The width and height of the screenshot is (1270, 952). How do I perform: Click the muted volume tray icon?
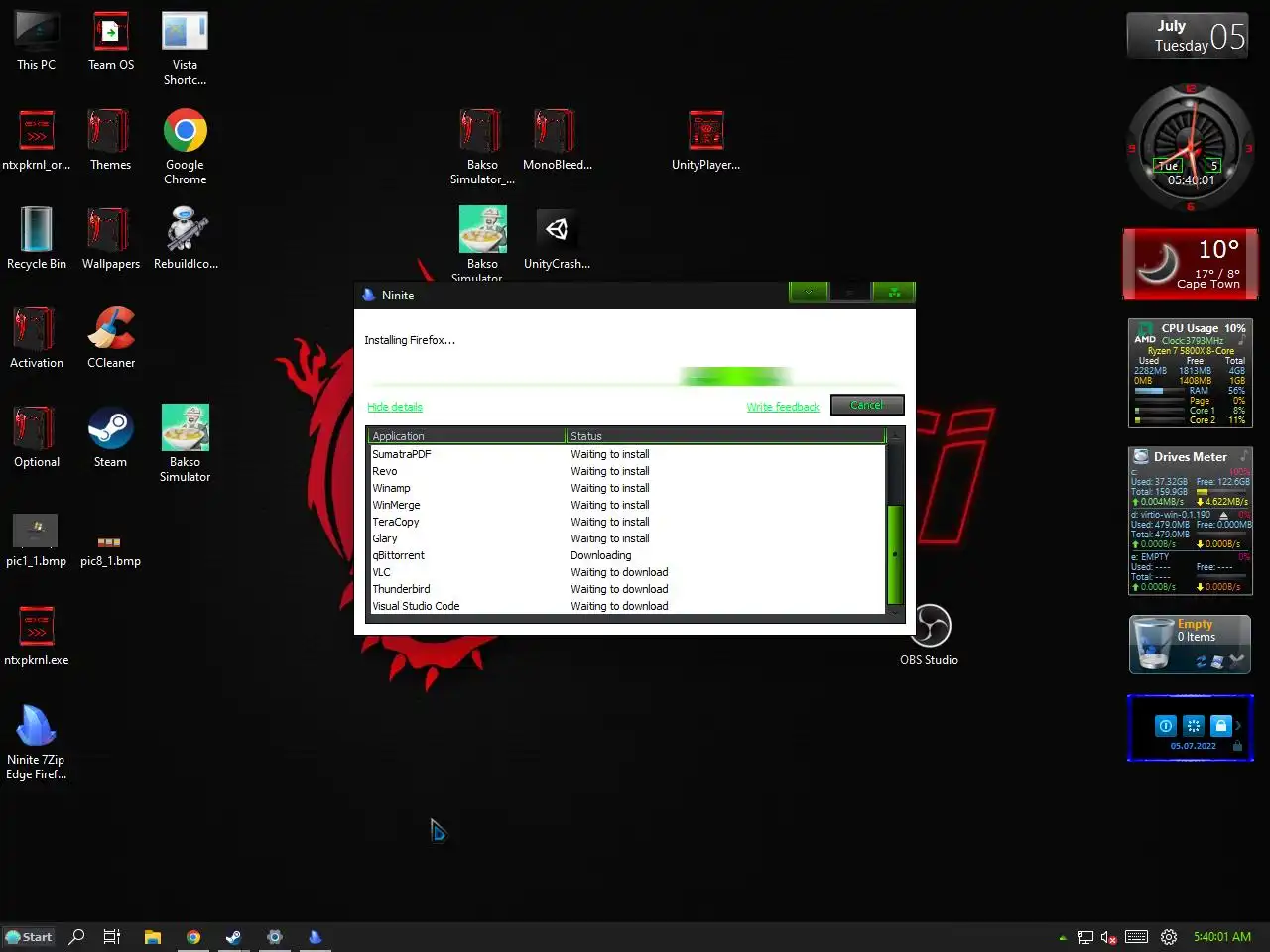[1109, 937]
